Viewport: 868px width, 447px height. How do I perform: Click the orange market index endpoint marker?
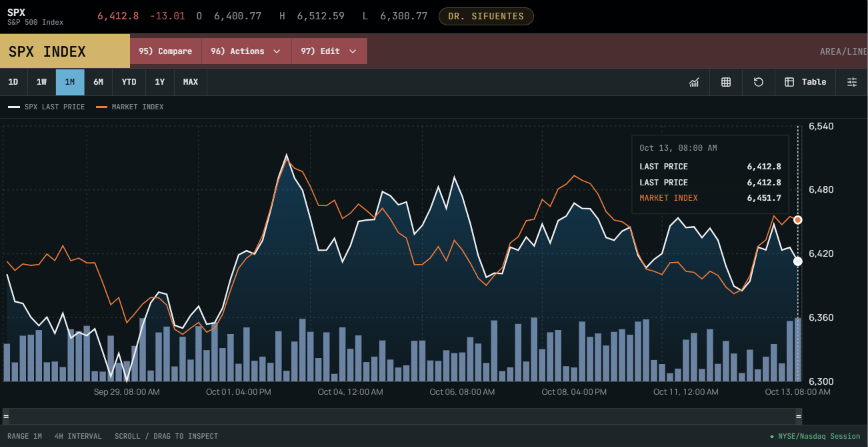pos(798,220)
